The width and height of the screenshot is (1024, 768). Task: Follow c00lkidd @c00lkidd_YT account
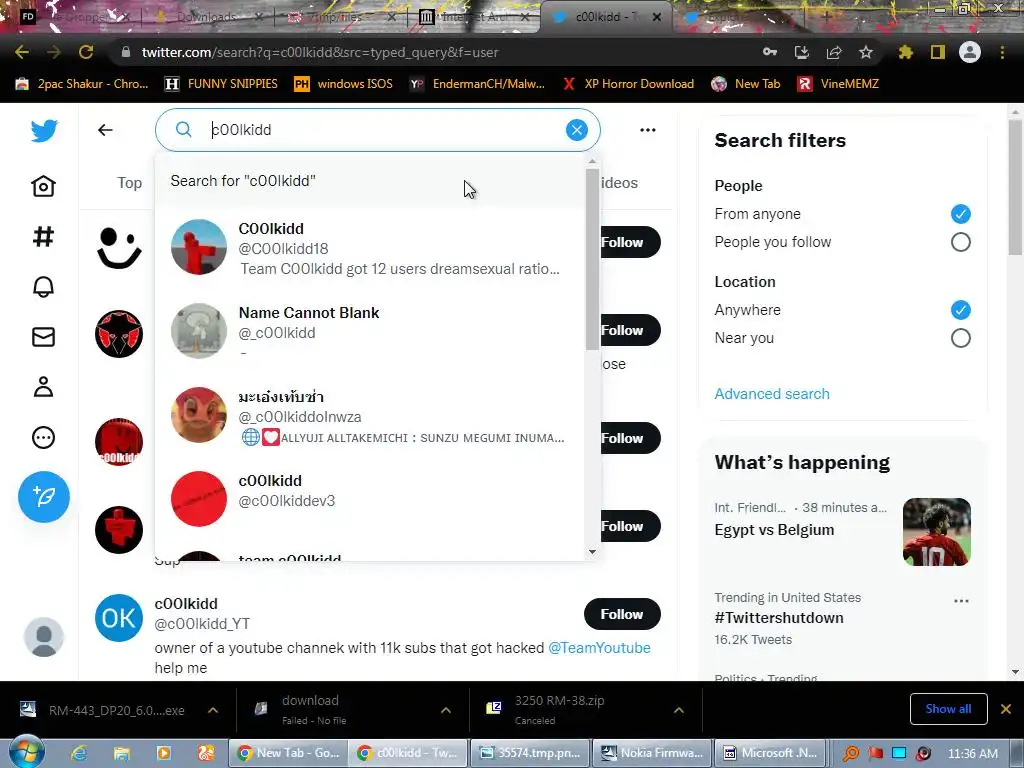622,615
